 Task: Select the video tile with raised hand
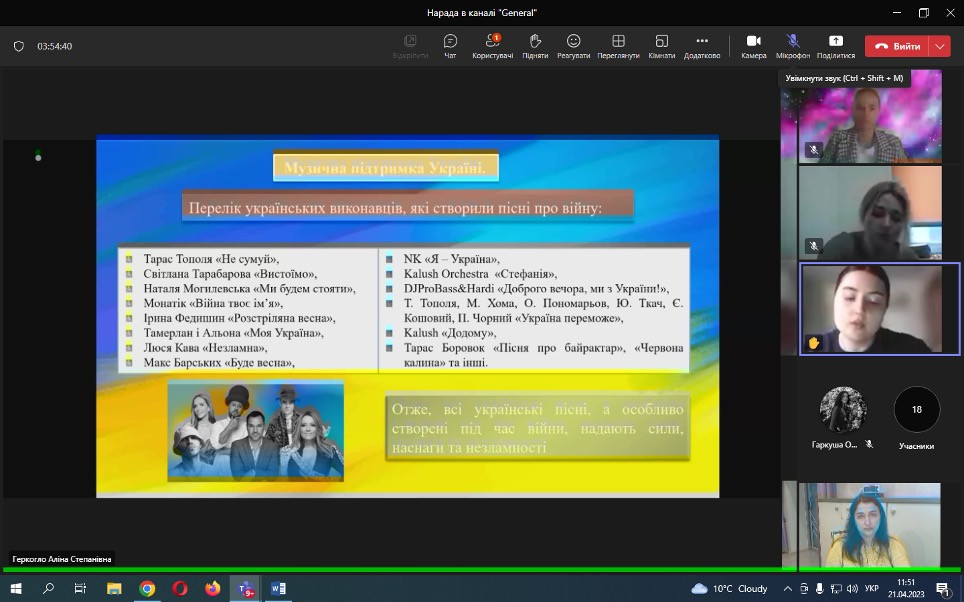(880, 309)
